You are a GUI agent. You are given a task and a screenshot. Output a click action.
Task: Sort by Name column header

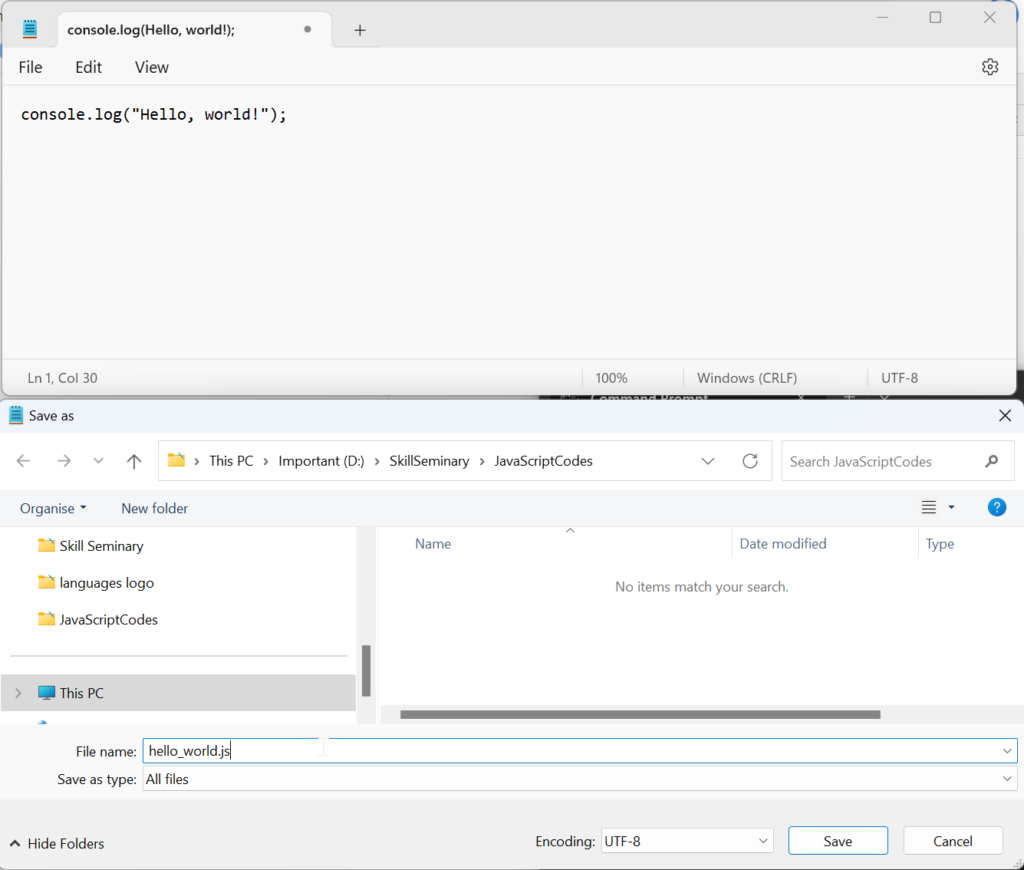pyautogui.click(x=433, y=543)
